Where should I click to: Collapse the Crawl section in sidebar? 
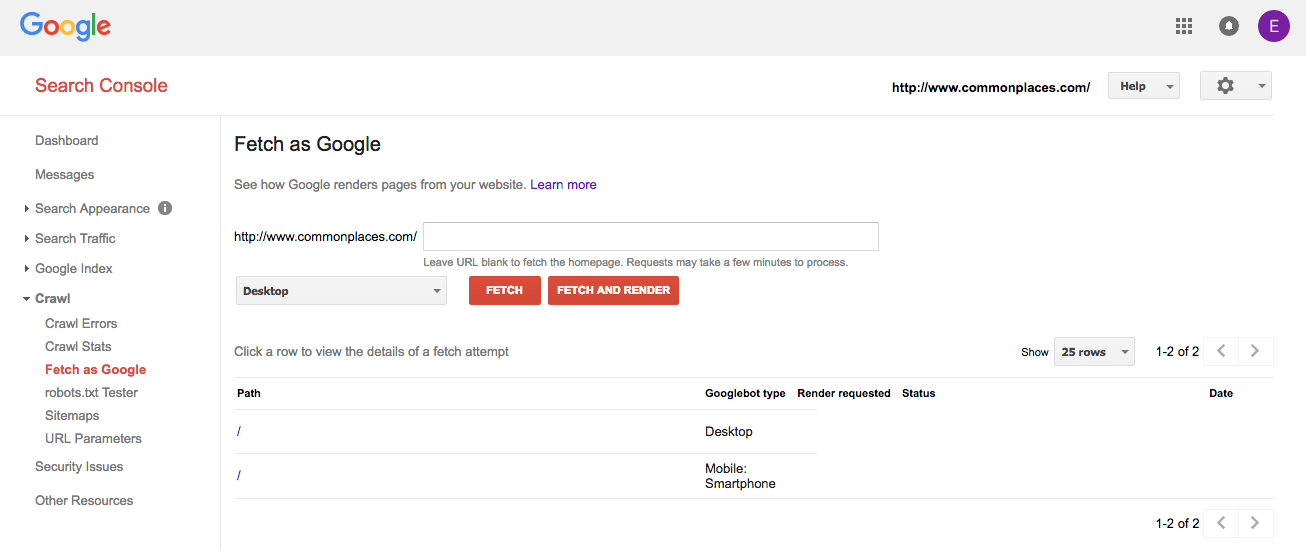click(x=52, y=298)
